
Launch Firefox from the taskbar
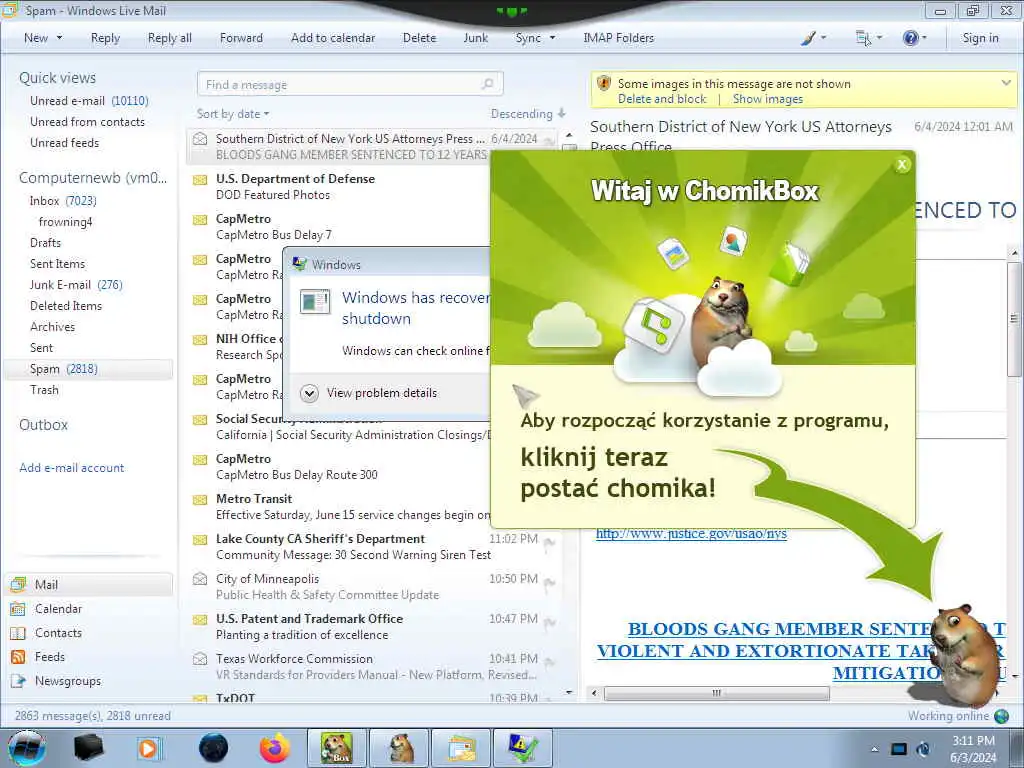(275, 748)
